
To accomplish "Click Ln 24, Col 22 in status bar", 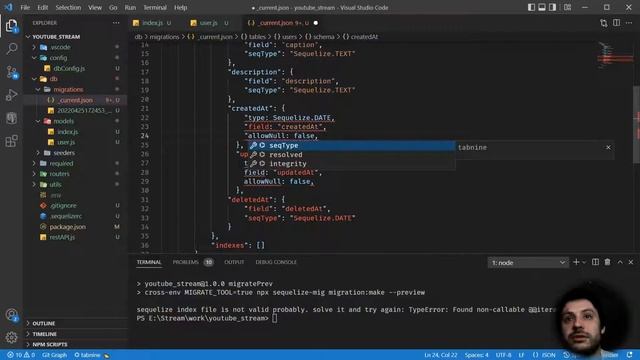I will coord(440,355).
